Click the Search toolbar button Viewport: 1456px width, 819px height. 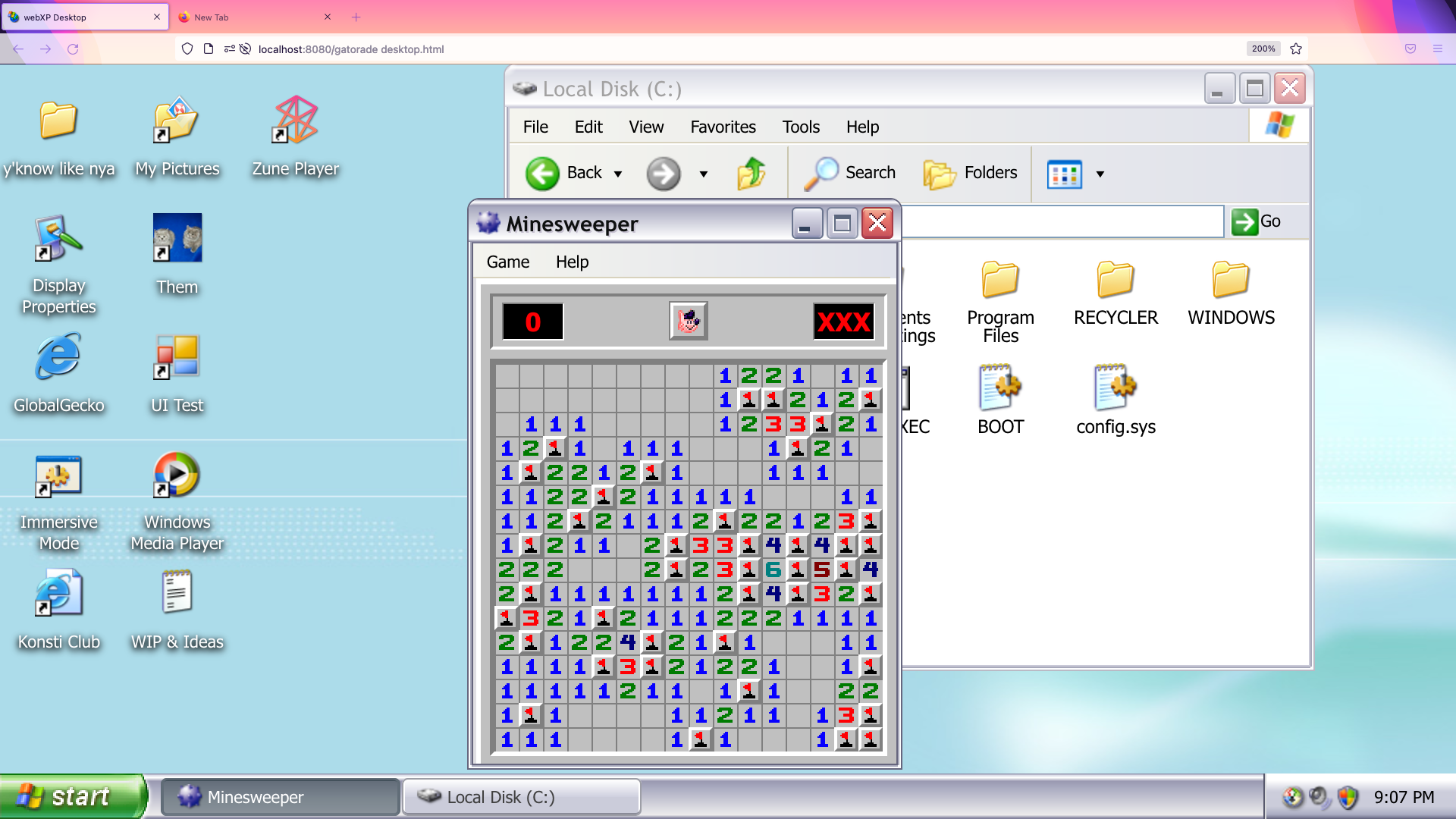pyautogui.click(x=851, y=174)
